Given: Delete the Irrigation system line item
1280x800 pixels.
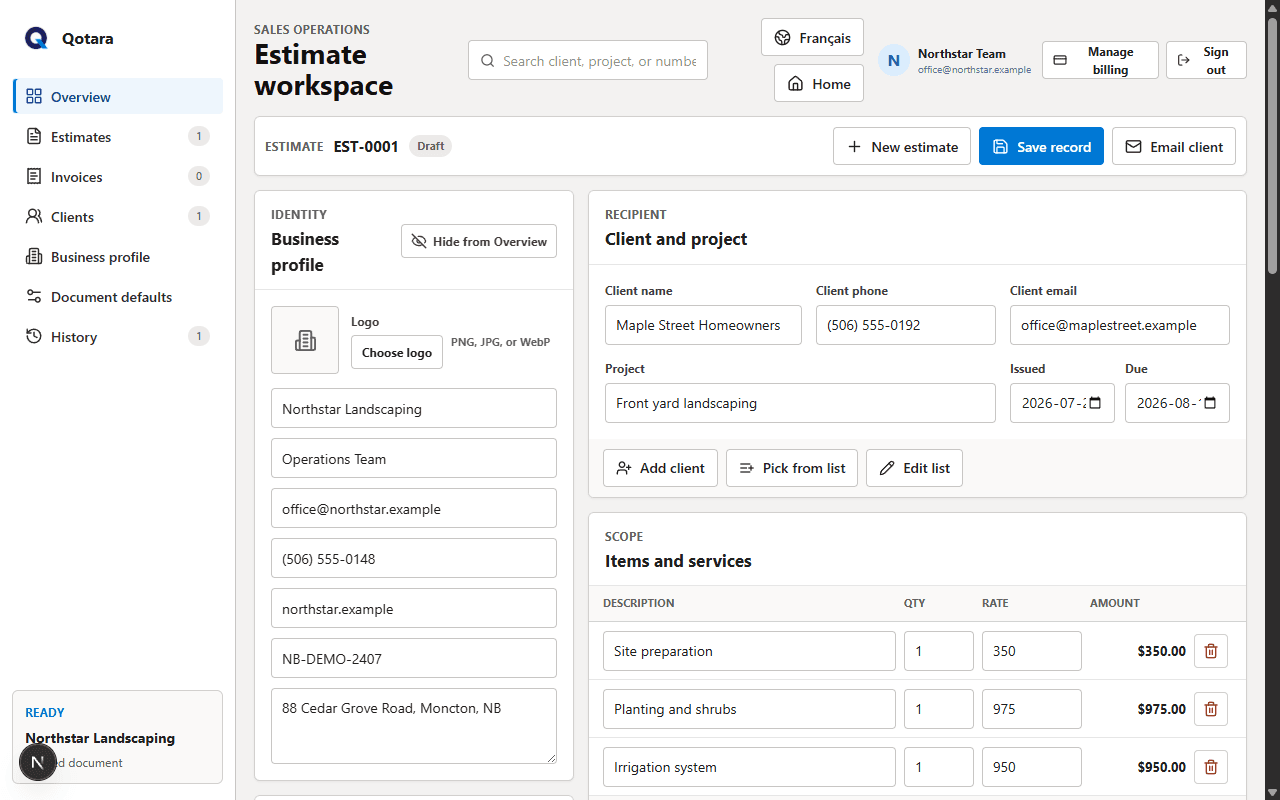Looking at the screenshot, I should 1211,767.
